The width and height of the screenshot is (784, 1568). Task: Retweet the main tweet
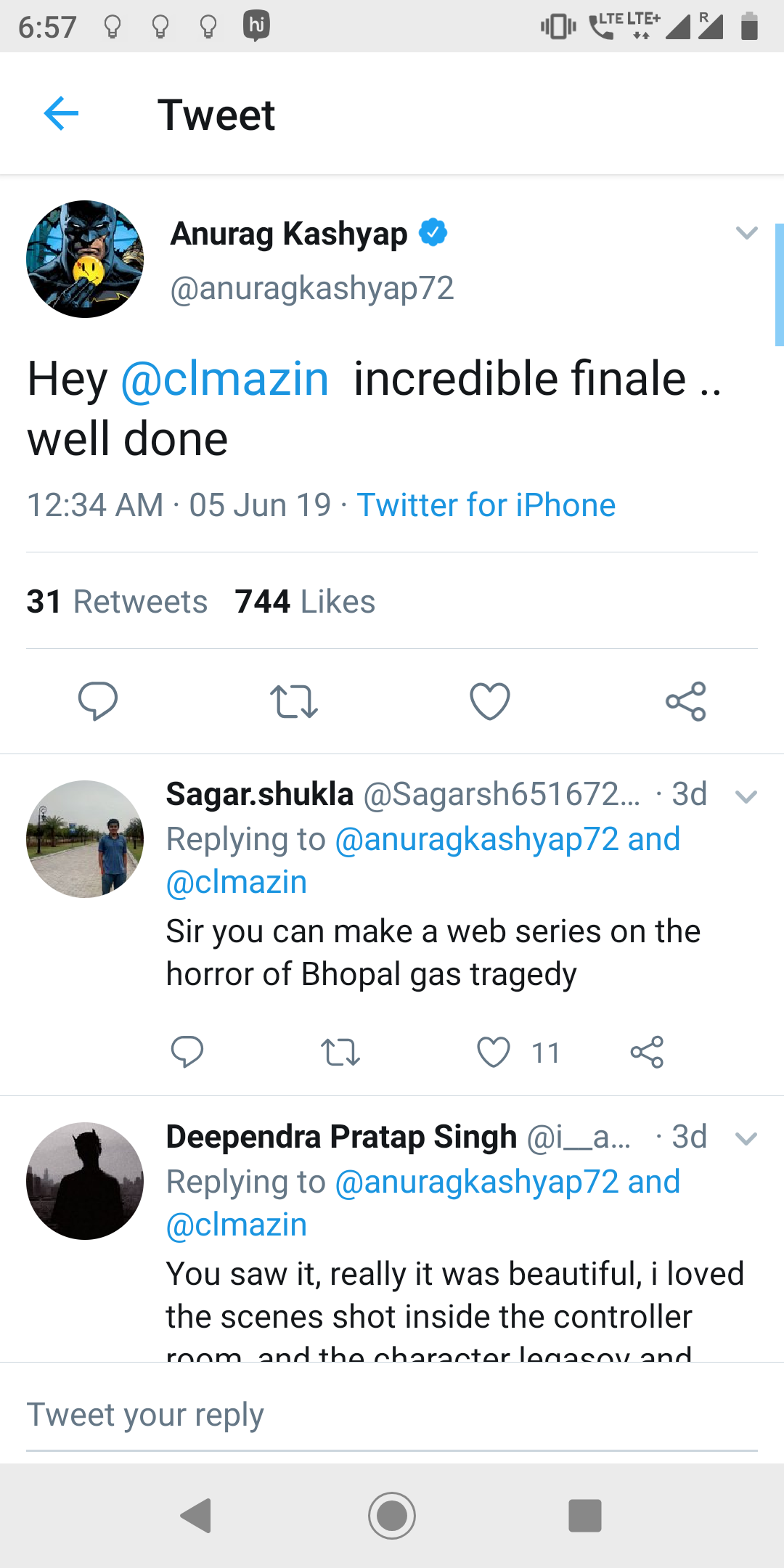[x=294, y=701]
